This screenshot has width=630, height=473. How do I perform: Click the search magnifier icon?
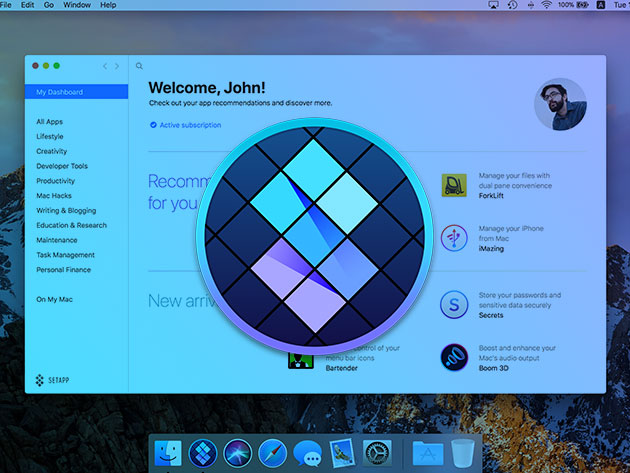tap(139, 66)
